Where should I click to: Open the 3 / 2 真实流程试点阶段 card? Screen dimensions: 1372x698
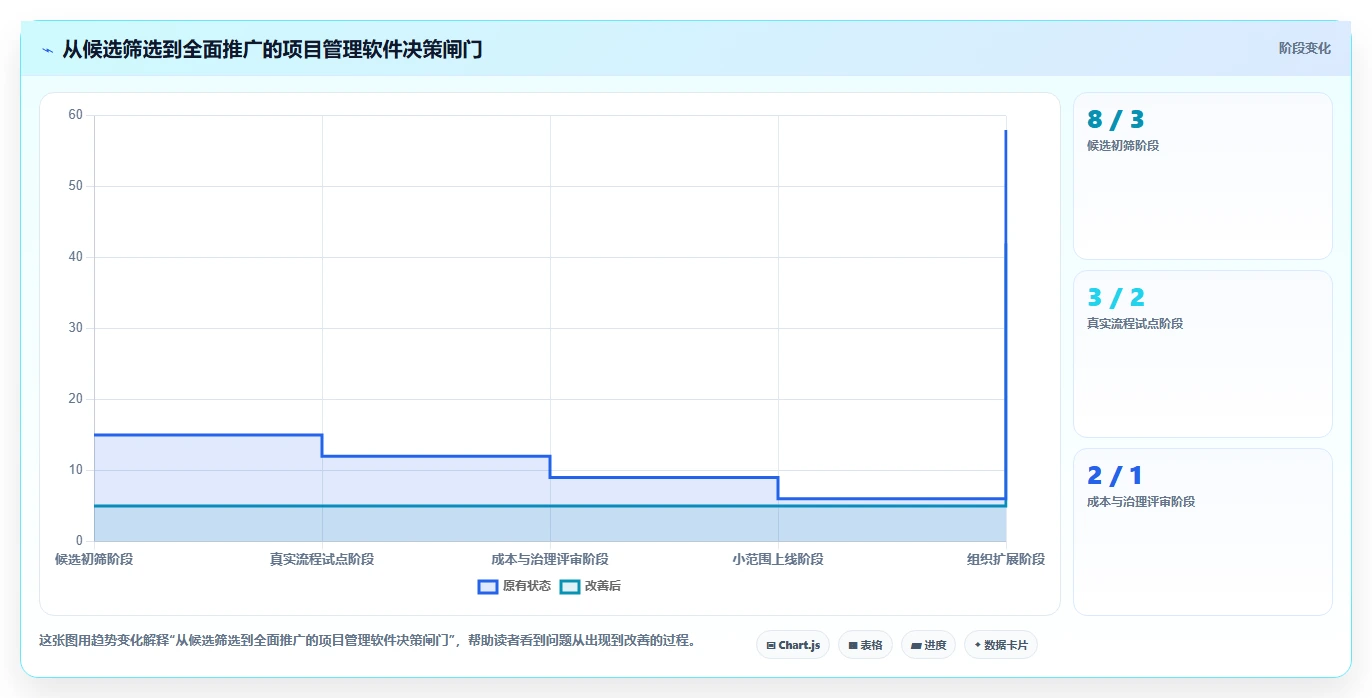click(x=1202, y=354)
